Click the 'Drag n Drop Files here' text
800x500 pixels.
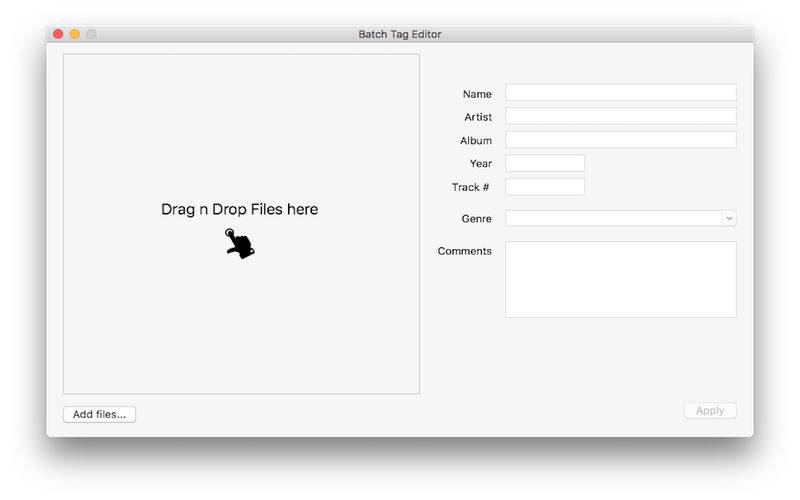point(239,209)
